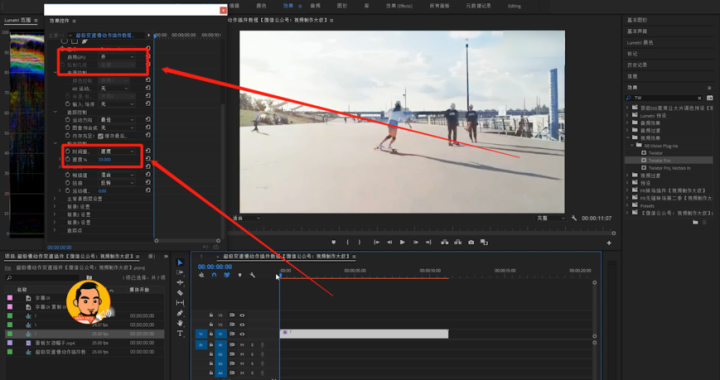The width and height of the screenshot is (720, 380).
Task: Click the export frame camera icon
Action: pyautogui.click(x=471, y=242)
